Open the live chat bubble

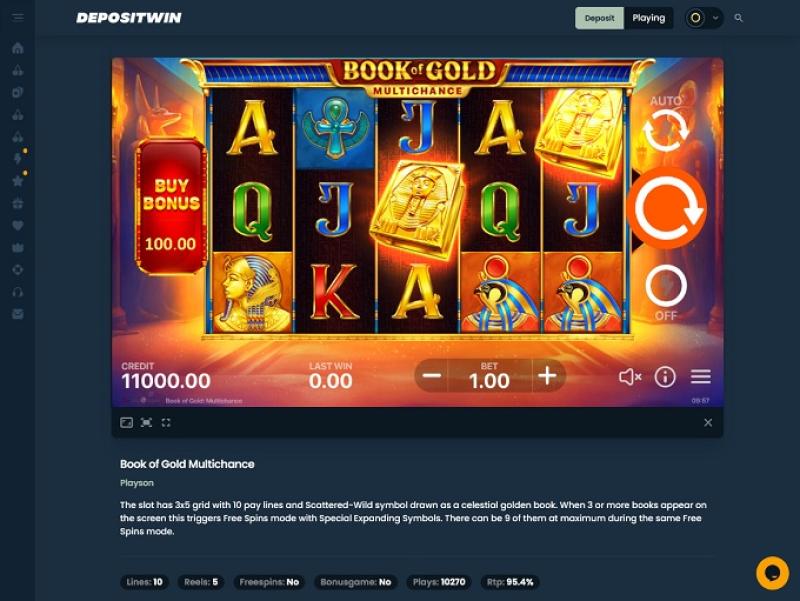(x=772, y=573)
